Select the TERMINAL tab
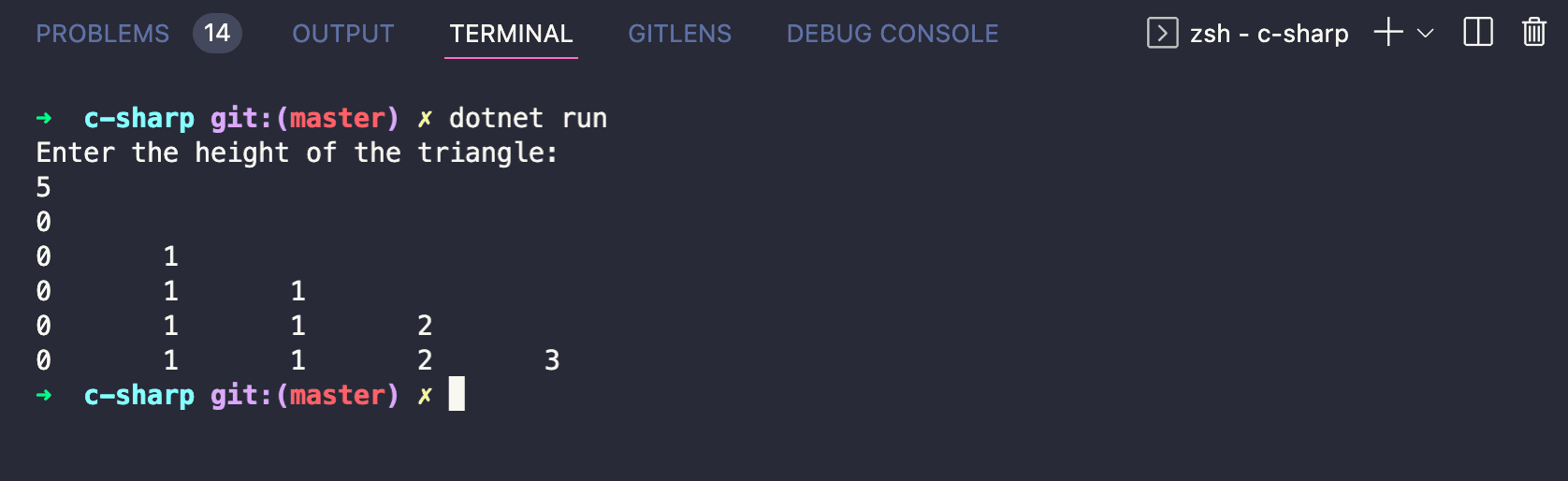 coord(511,34)
